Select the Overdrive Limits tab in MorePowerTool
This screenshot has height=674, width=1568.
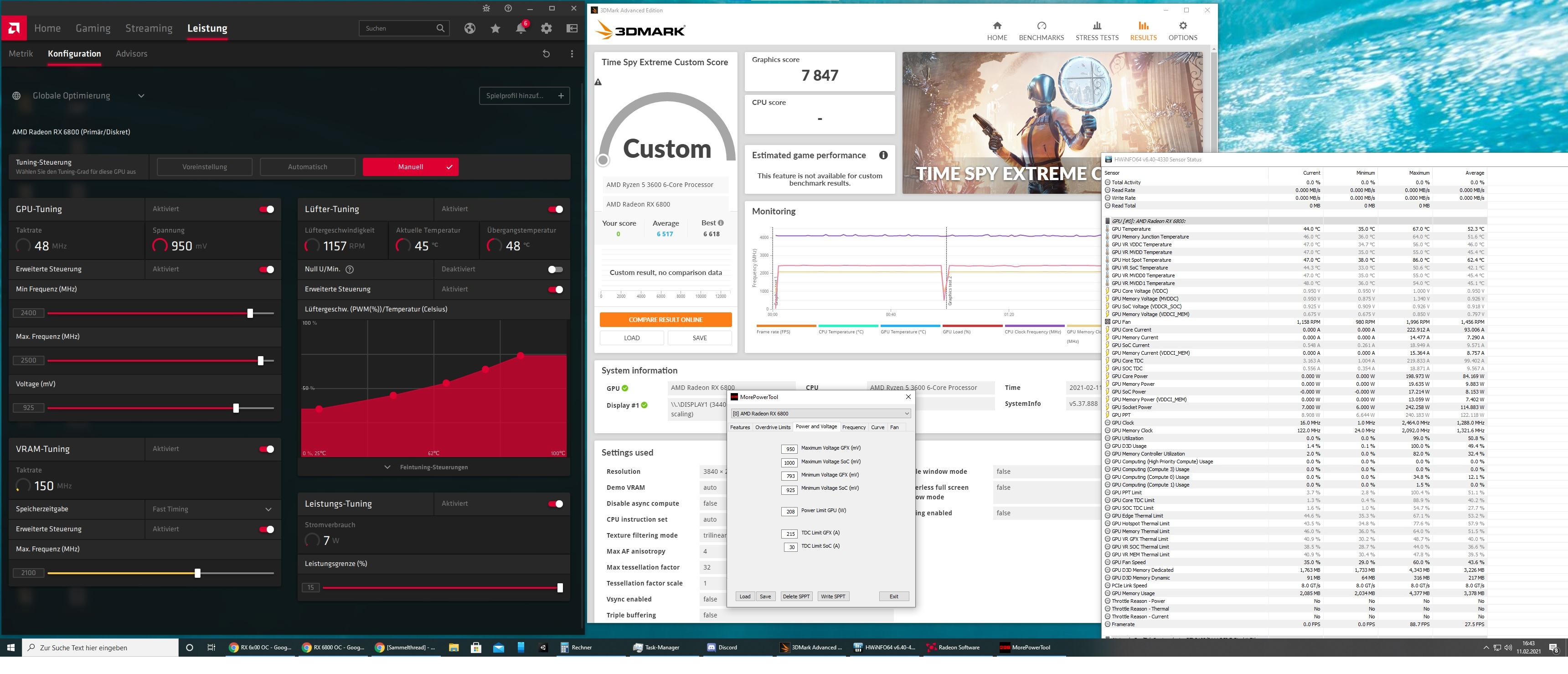coord(773,427)
